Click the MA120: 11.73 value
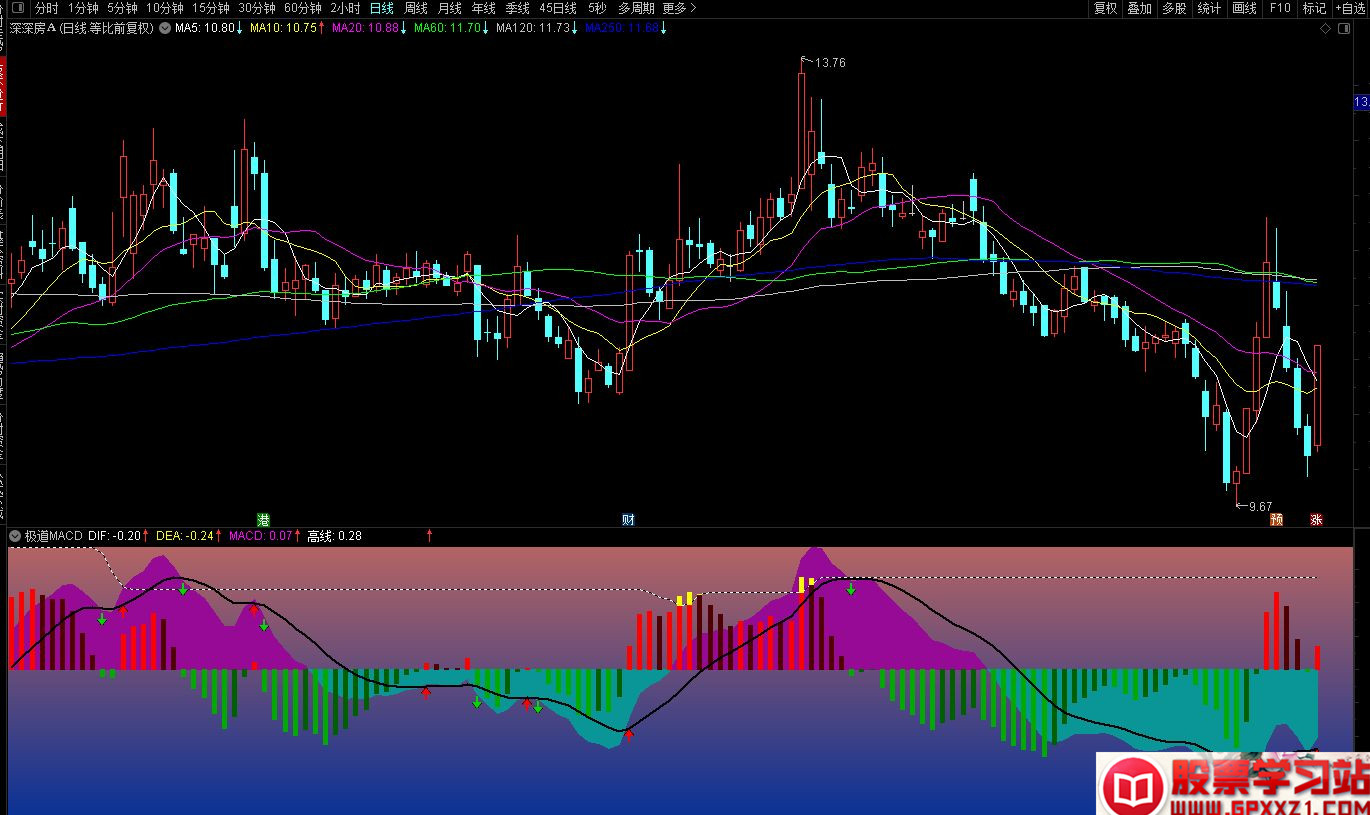Image resolution: width=1370 pixels, height=815 pixels. pyautogui.click(x=533, y=28)
